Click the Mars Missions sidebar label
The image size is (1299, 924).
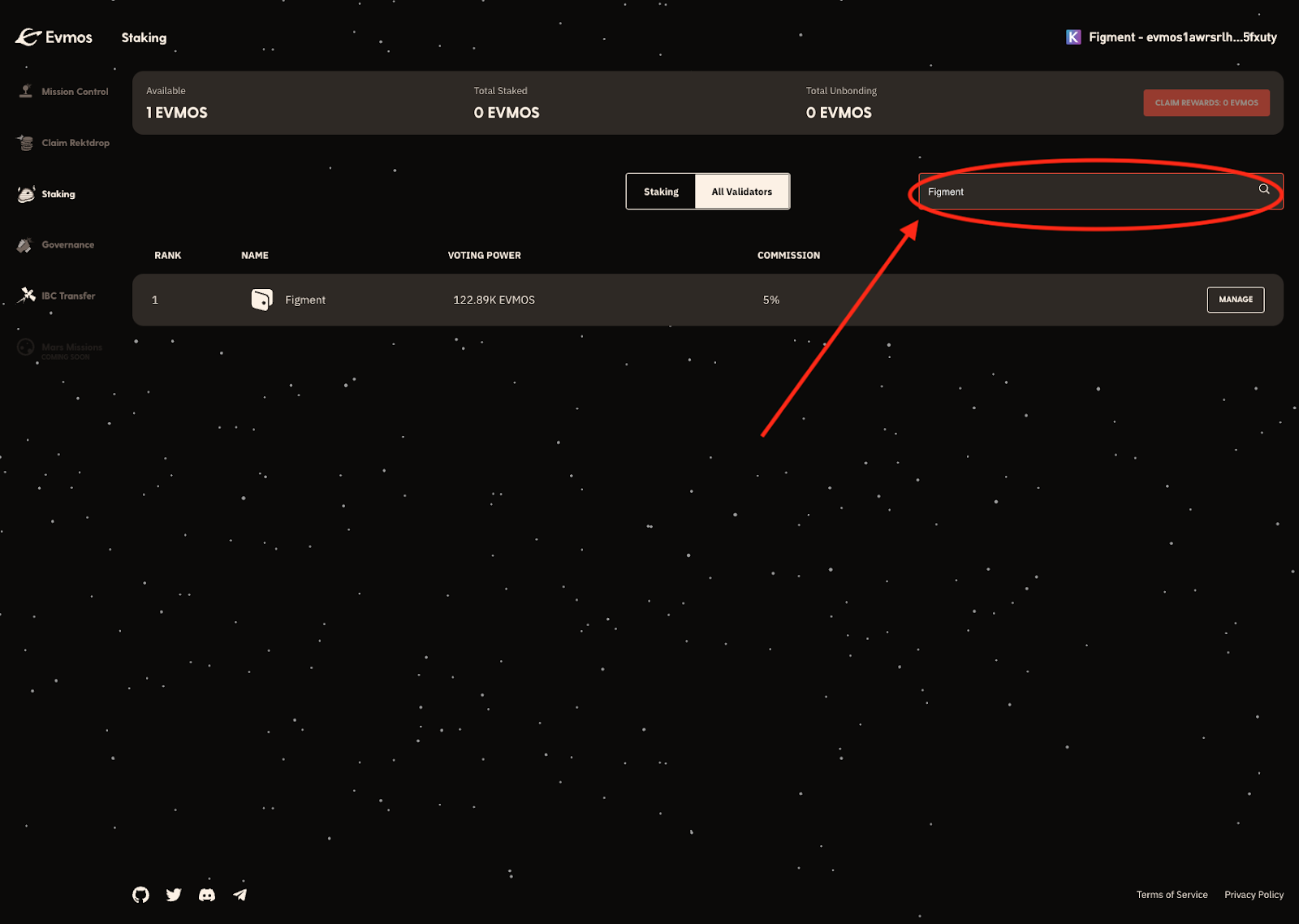(72, 348)
